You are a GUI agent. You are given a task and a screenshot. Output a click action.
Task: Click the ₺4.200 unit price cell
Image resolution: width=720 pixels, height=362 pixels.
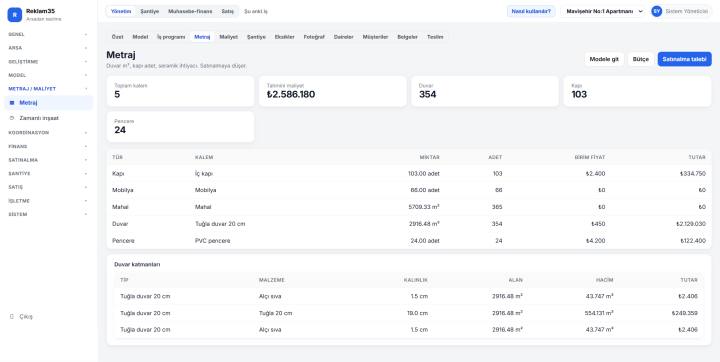tap(596, 241)
